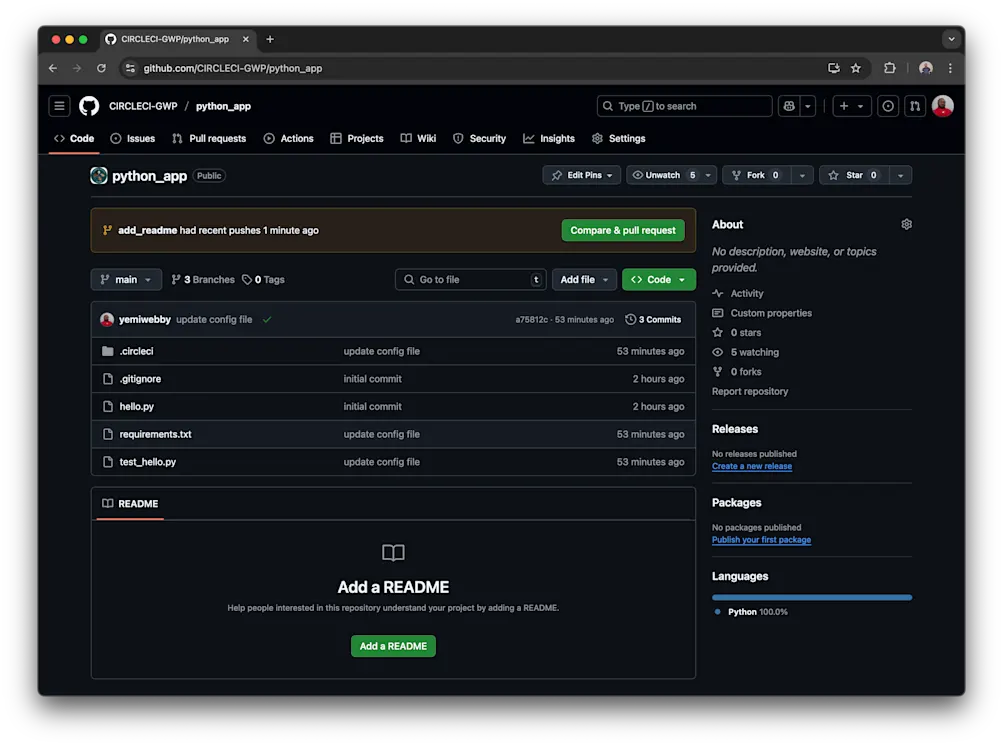Screen dimensions: 1003x746
Task: Click the .circleci folder icon
Action: [110, 351]
